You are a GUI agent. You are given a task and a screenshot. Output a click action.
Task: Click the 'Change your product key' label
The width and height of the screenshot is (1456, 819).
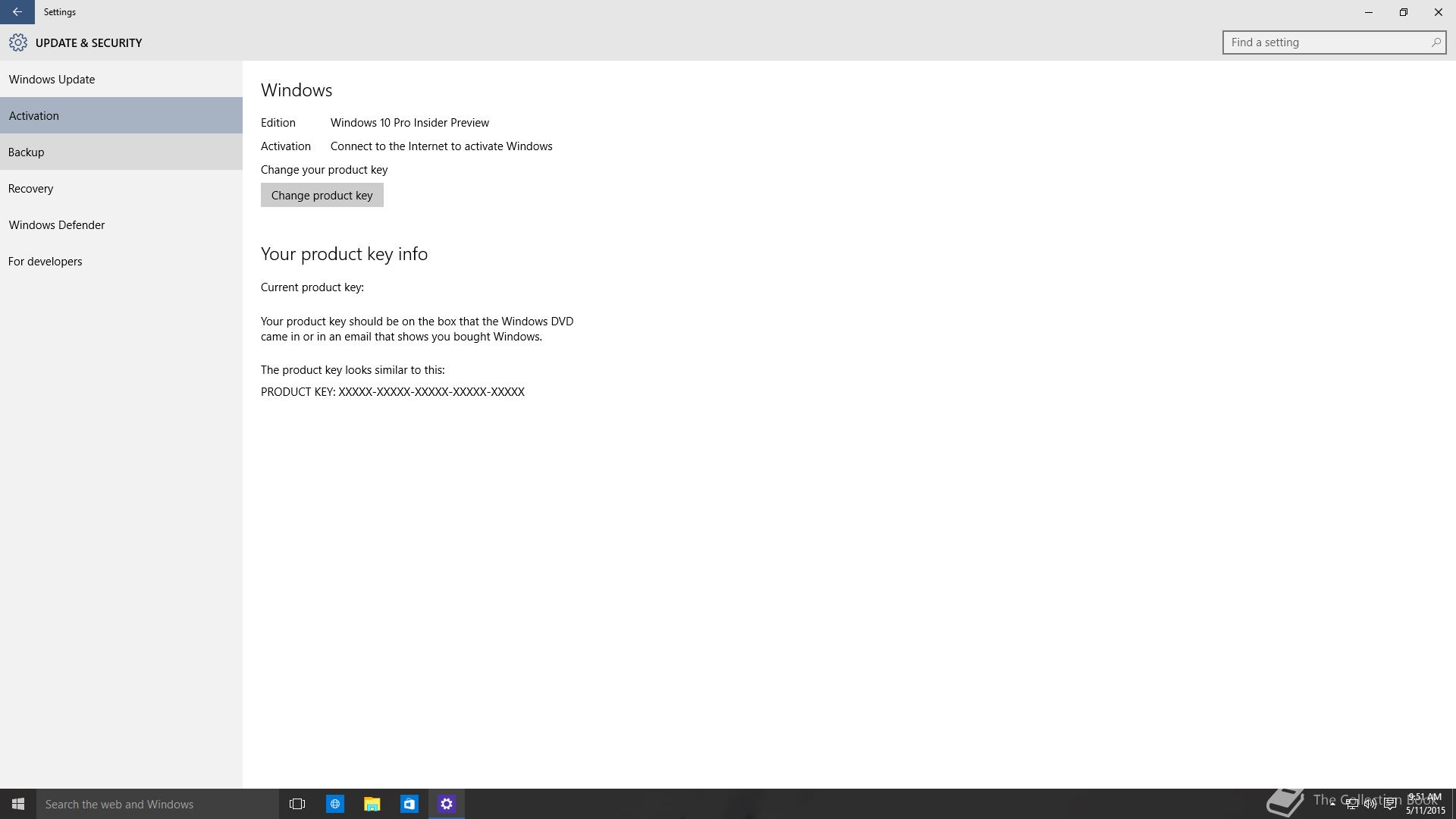coord(324,169)
